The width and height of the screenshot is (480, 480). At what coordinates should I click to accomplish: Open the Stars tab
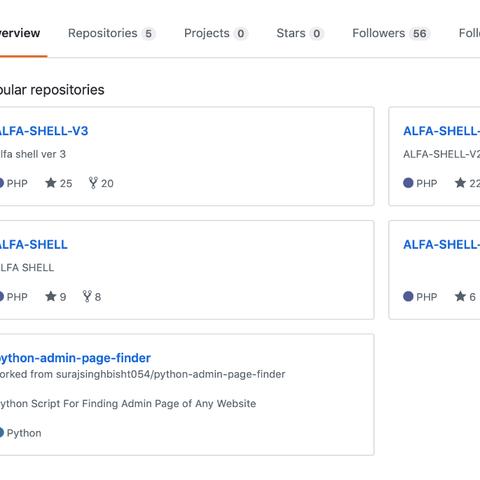coord(300,33)
